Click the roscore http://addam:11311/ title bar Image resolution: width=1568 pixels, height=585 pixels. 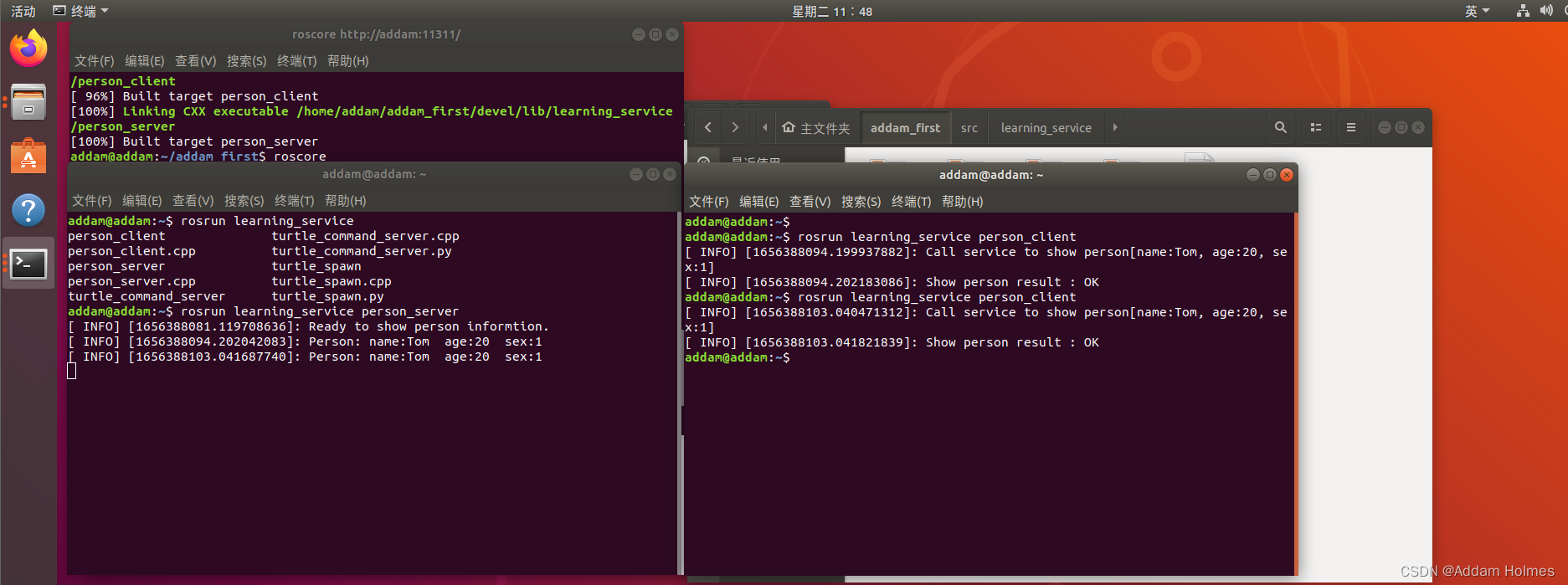tap(377, 34)
